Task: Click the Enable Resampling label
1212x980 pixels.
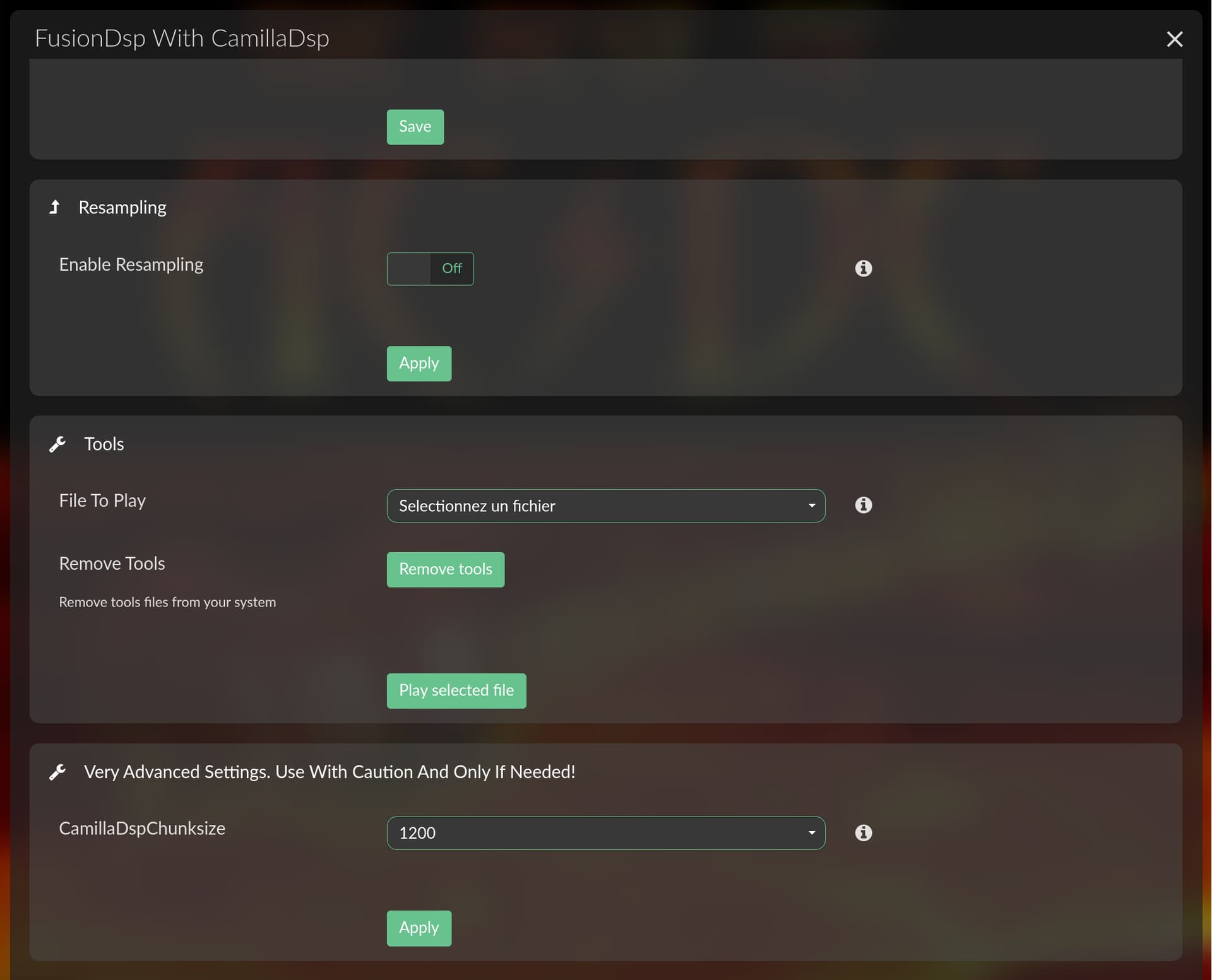Action: 131,265
